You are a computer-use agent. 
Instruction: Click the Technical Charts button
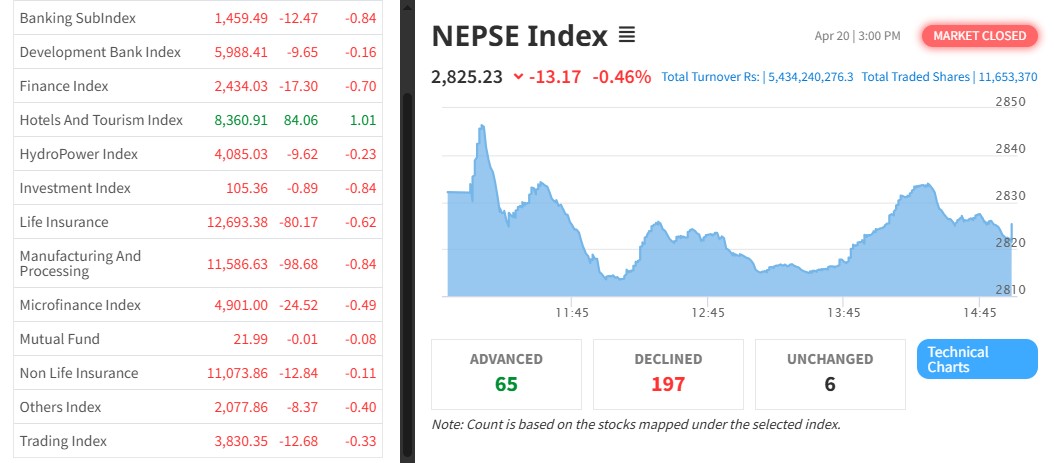tap(977, 360)
